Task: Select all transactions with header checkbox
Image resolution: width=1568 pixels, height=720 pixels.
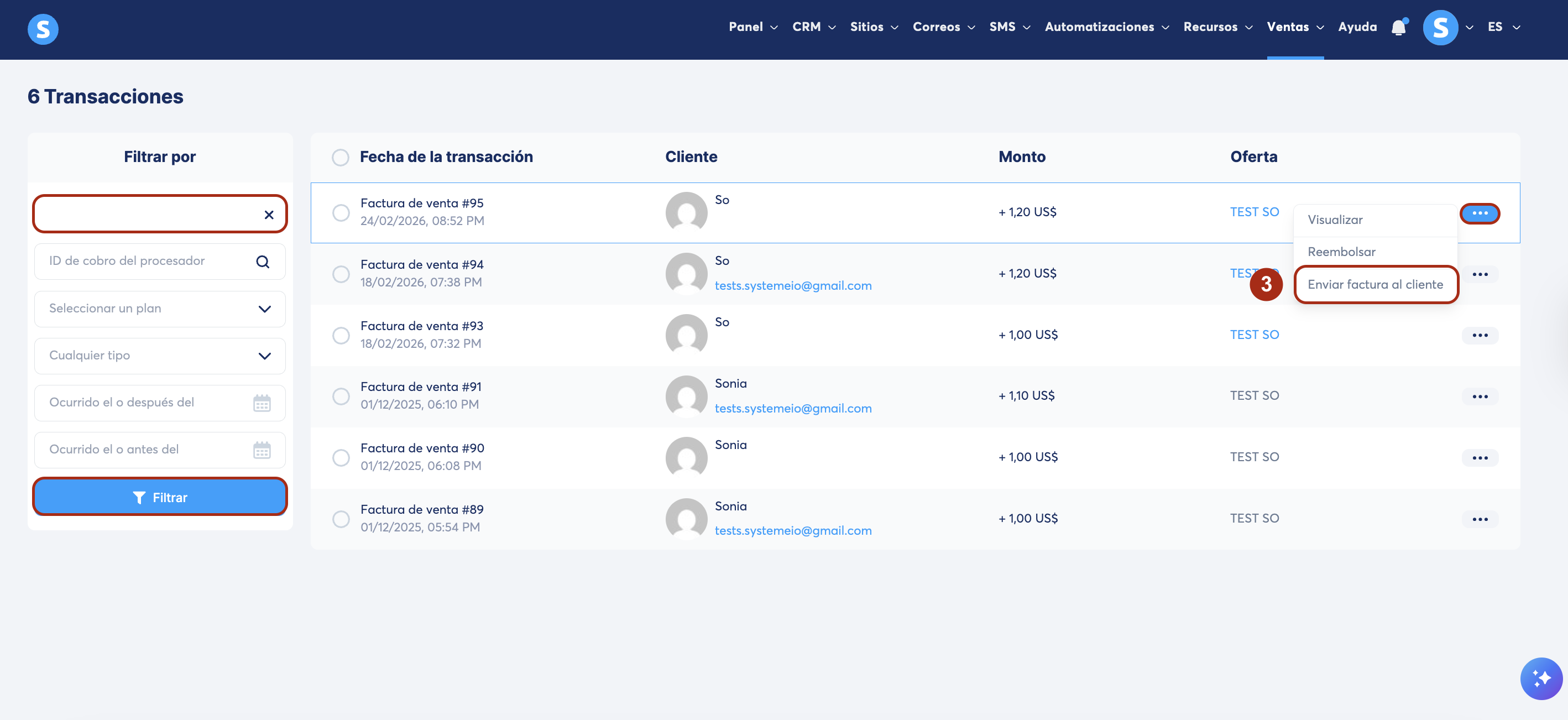Action: [x=340, y=158]
